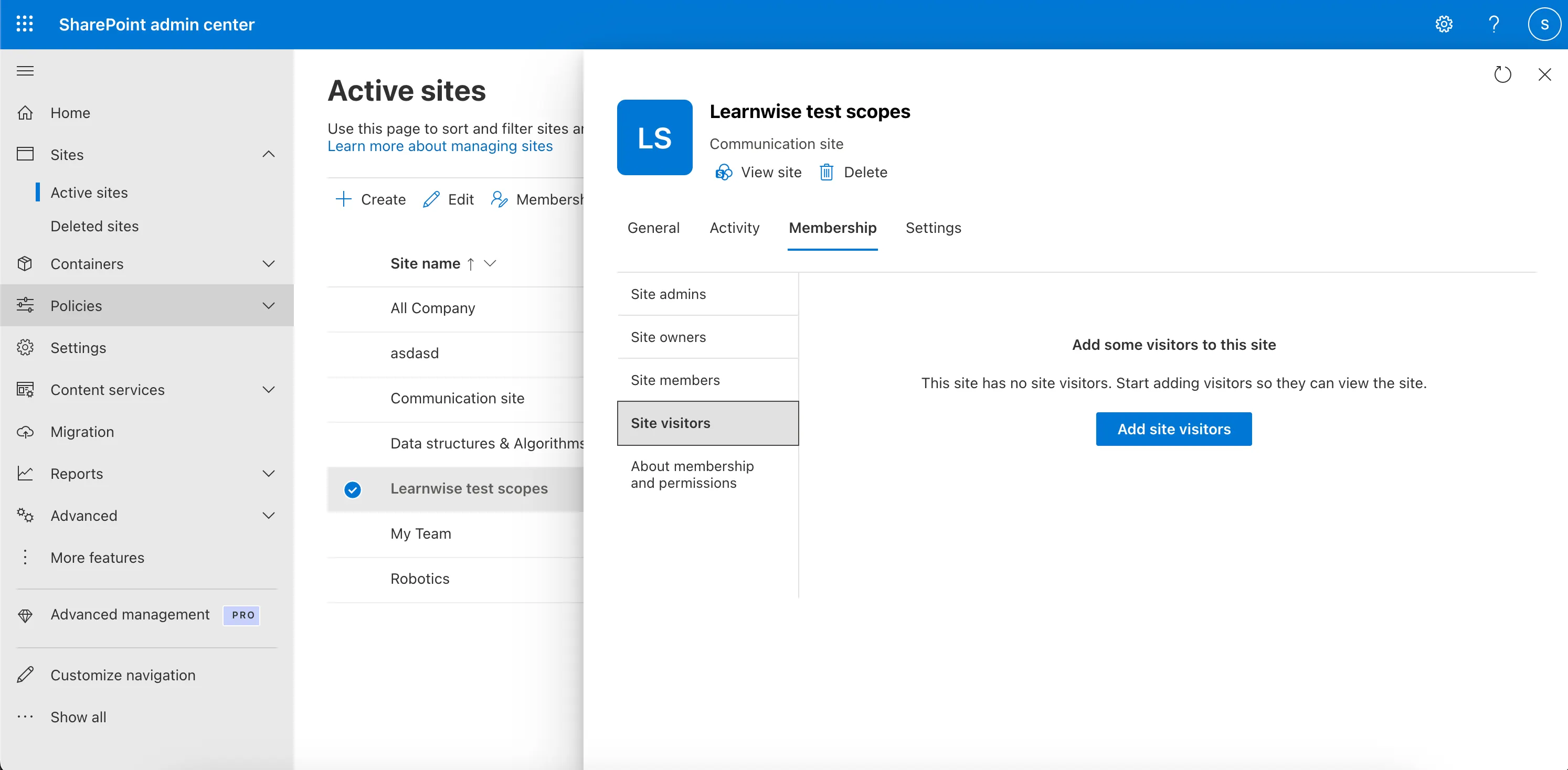The height and width of the screenshot is (770, 1568).
Task: Click the refresh icon in panel
Action: tap(1503, 75)
